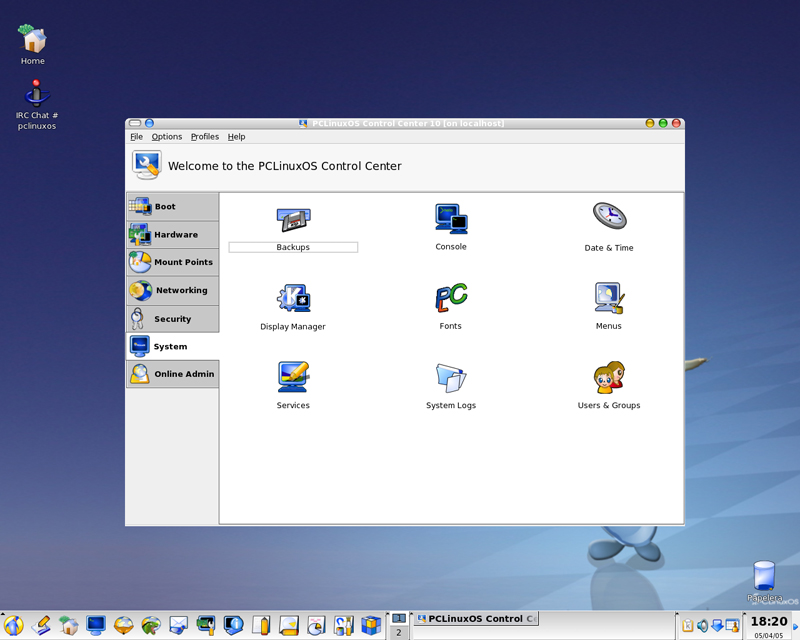
Task: Switch to the Boot category
Action: pyautogui.click(x=173, y=207)
